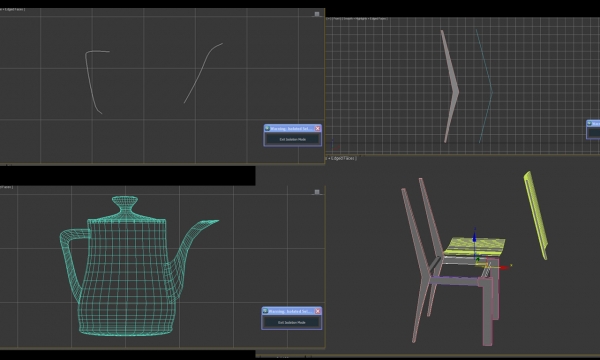Click Exit Isolation Mode in the spline viewport dialog
Screen dimensions: 600x360
293,139
